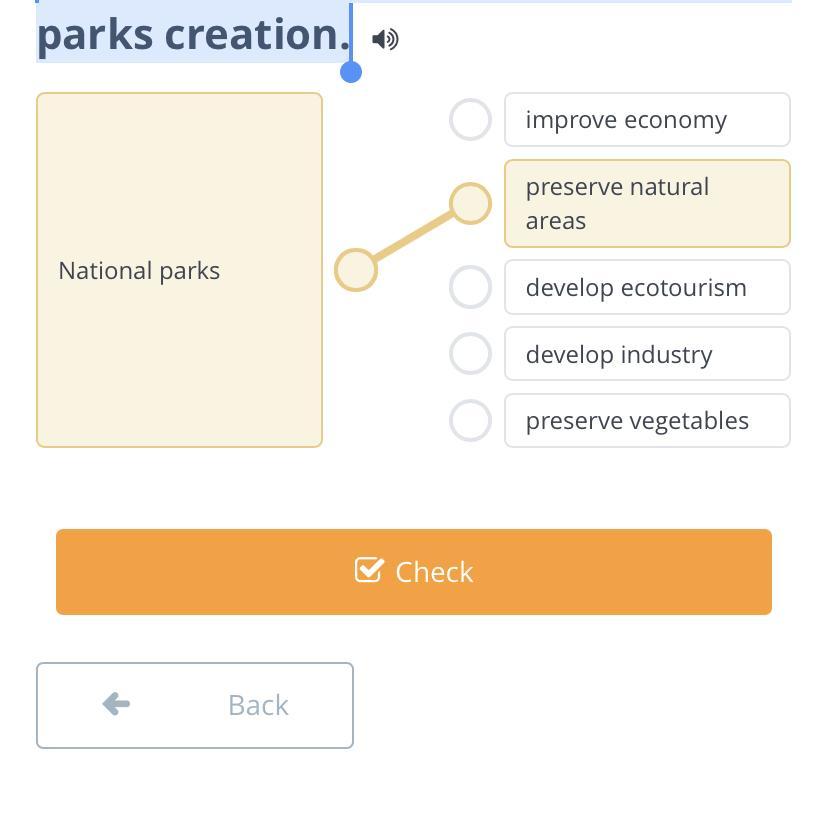
Task: Click the National parks connector circle
Action: pyautogui.click(x=356, y=270)
